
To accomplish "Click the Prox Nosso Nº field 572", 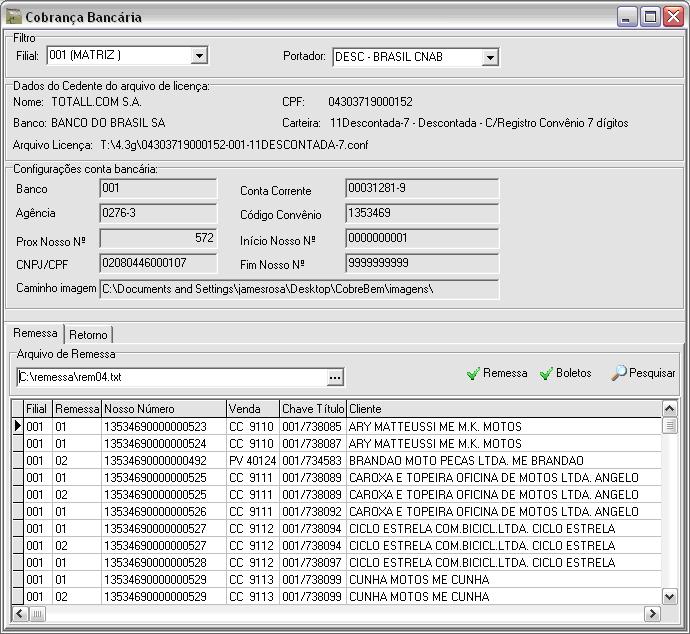I will coord(158,238).
